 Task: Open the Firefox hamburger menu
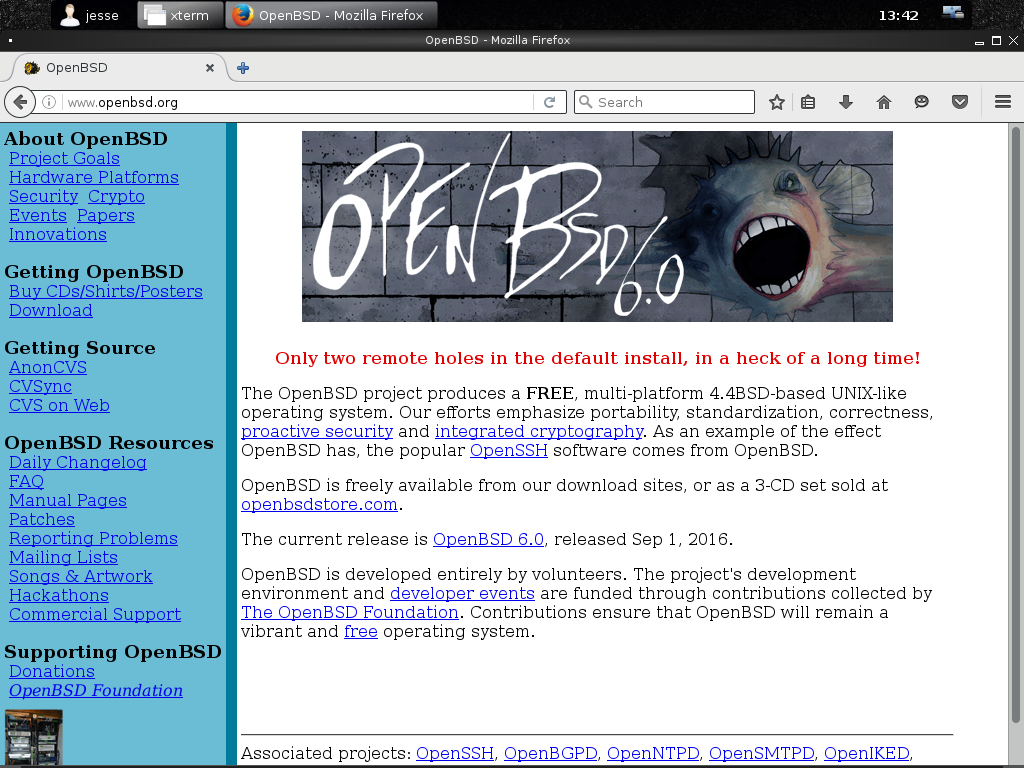click(x=1003, y=102)
